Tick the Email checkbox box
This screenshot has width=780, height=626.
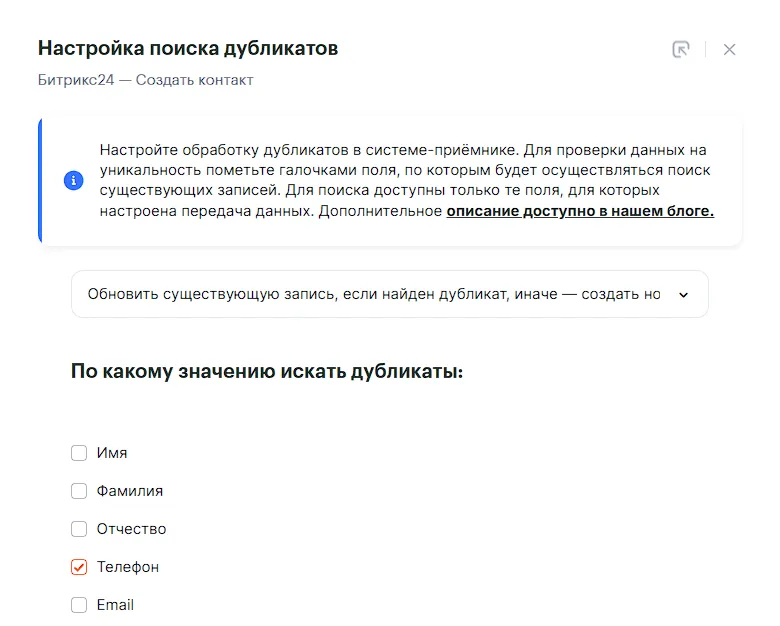tap(79, 605)
